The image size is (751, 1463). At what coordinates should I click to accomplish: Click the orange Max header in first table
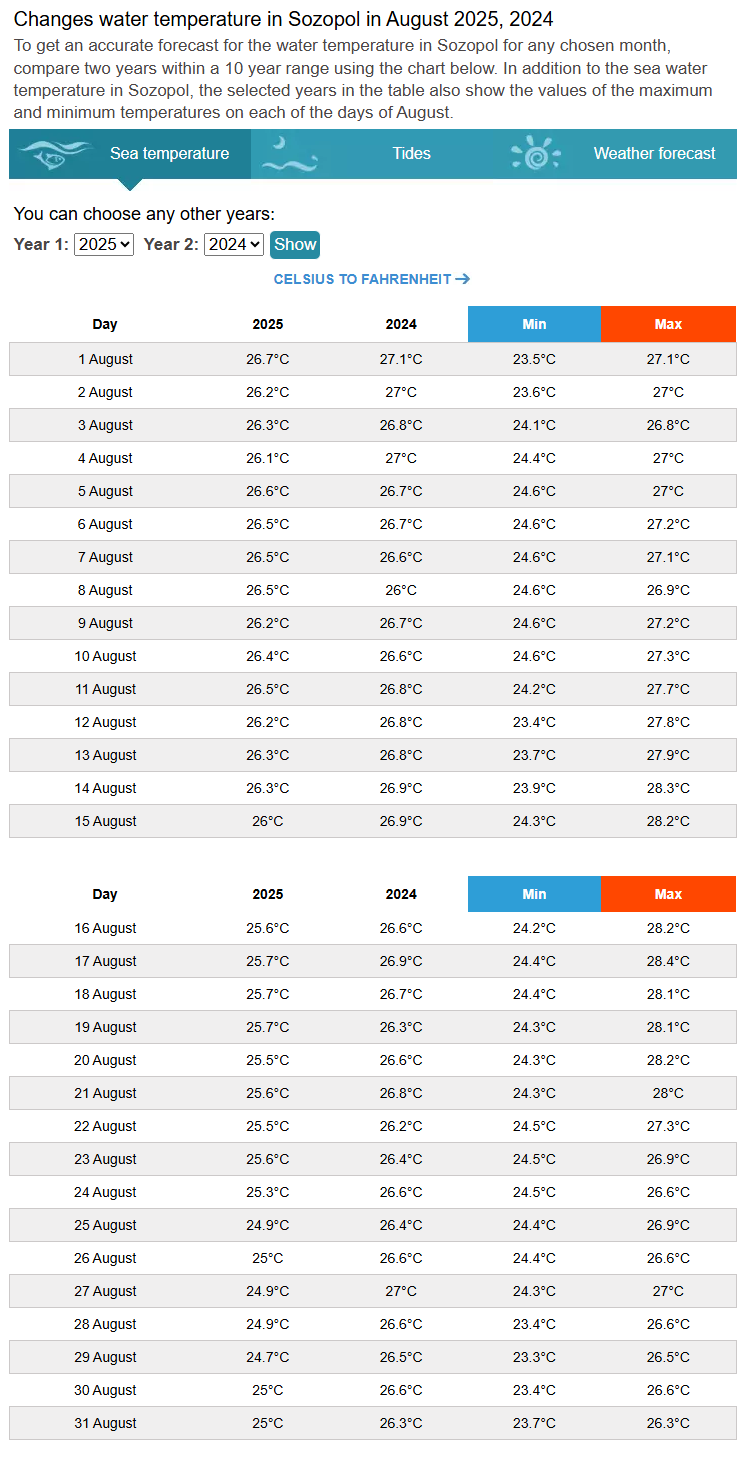coord(668,324)
